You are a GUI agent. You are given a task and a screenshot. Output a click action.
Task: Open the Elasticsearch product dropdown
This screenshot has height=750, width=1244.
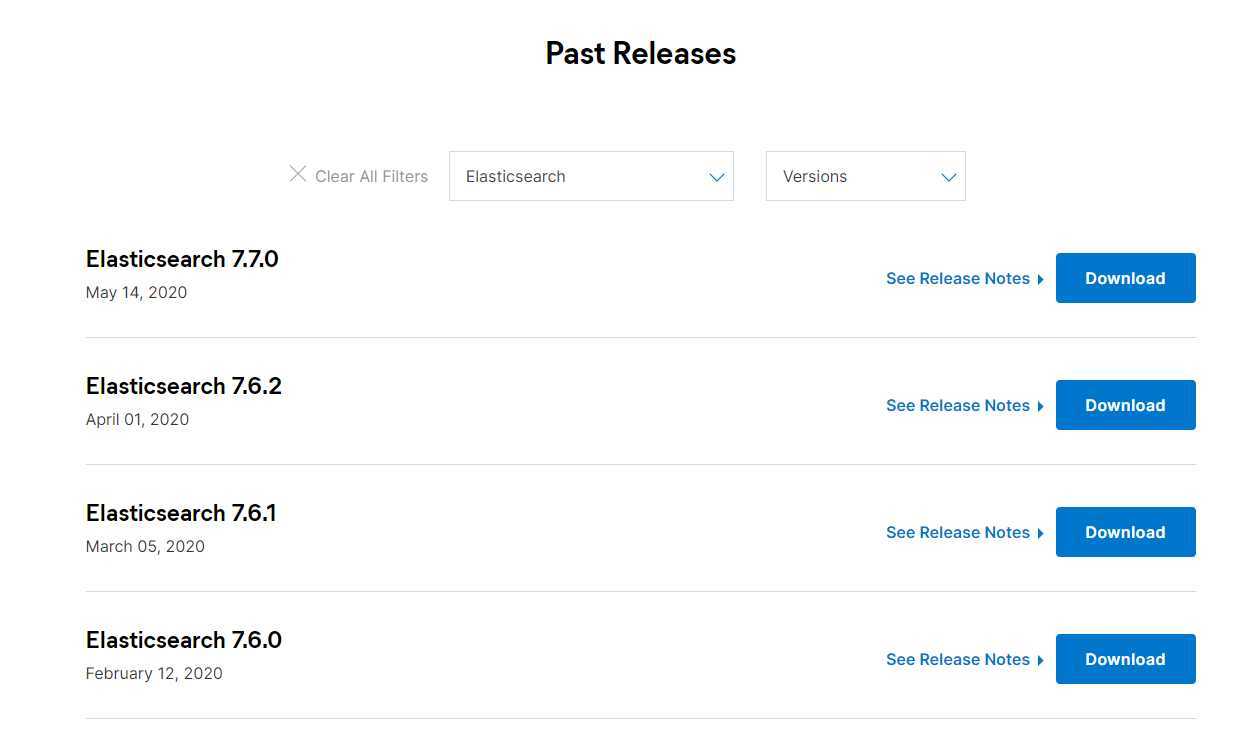(x=591, y=176)
